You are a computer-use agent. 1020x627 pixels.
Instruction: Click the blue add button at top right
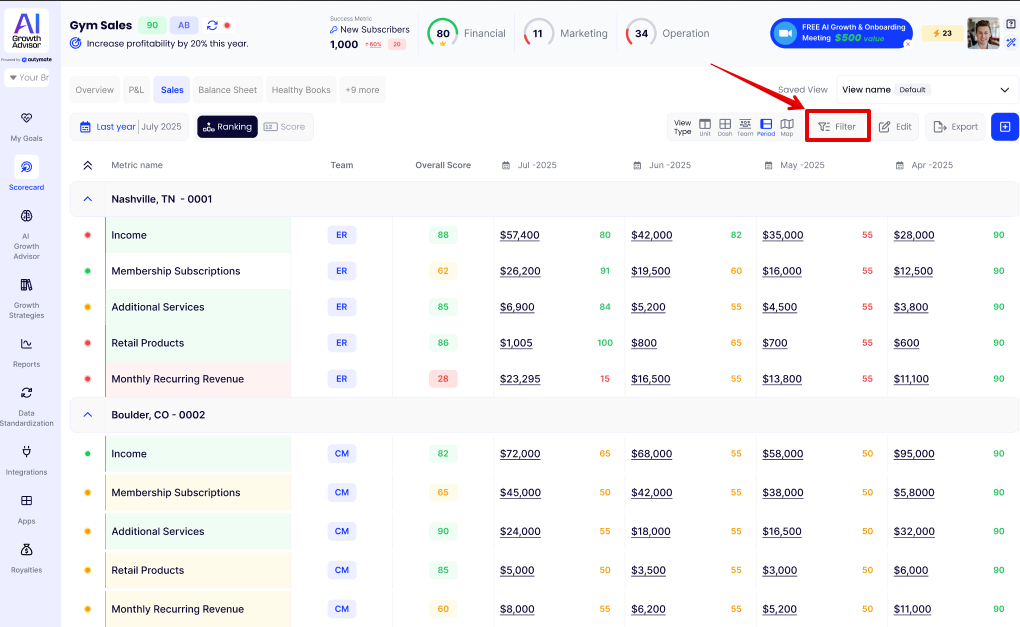[x=1005, y=127]
